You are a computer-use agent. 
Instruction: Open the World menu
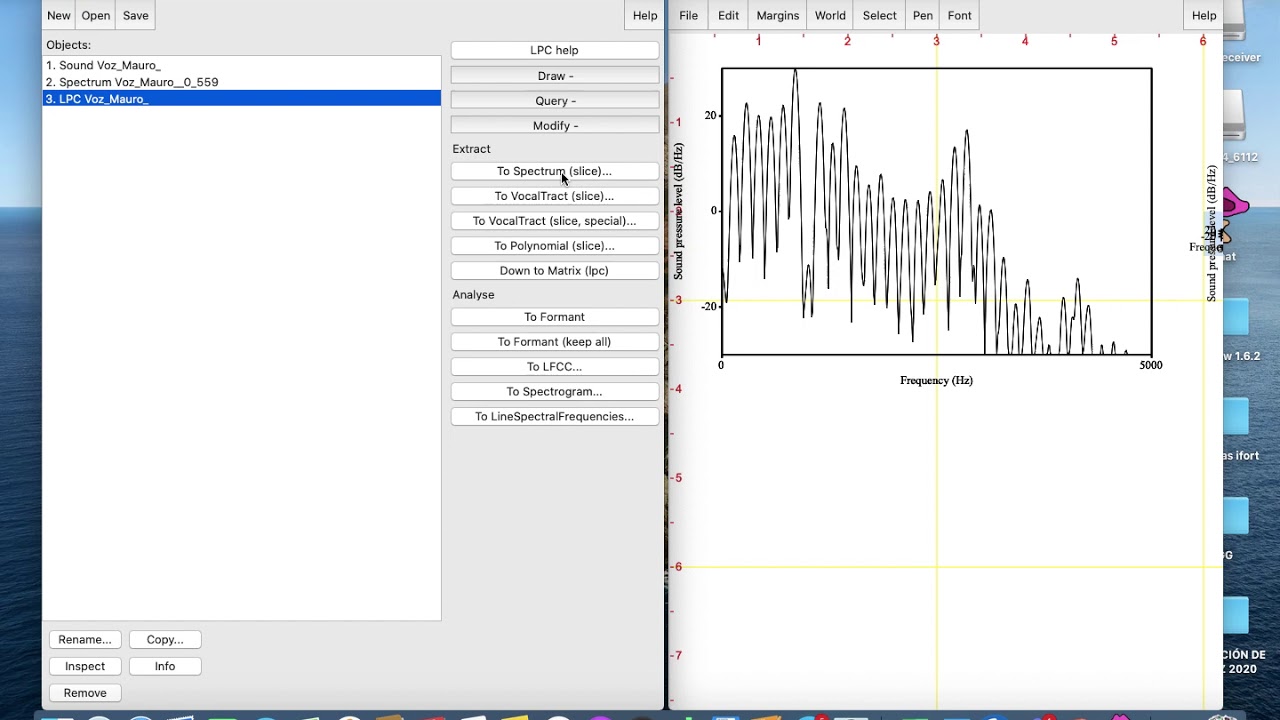click(830, 15)
